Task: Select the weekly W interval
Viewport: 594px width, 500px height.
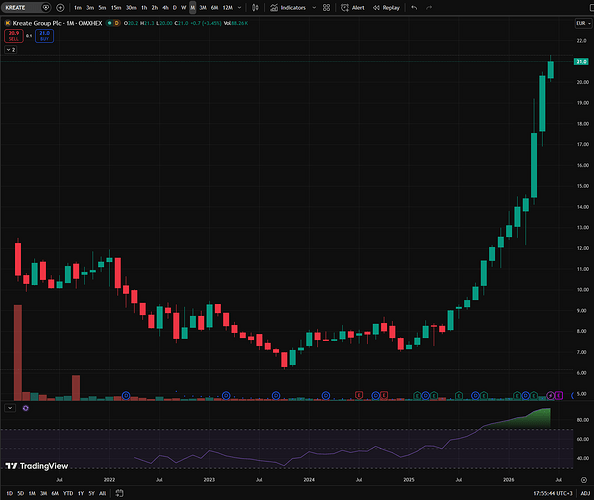Action: click(x=183, y=8)
